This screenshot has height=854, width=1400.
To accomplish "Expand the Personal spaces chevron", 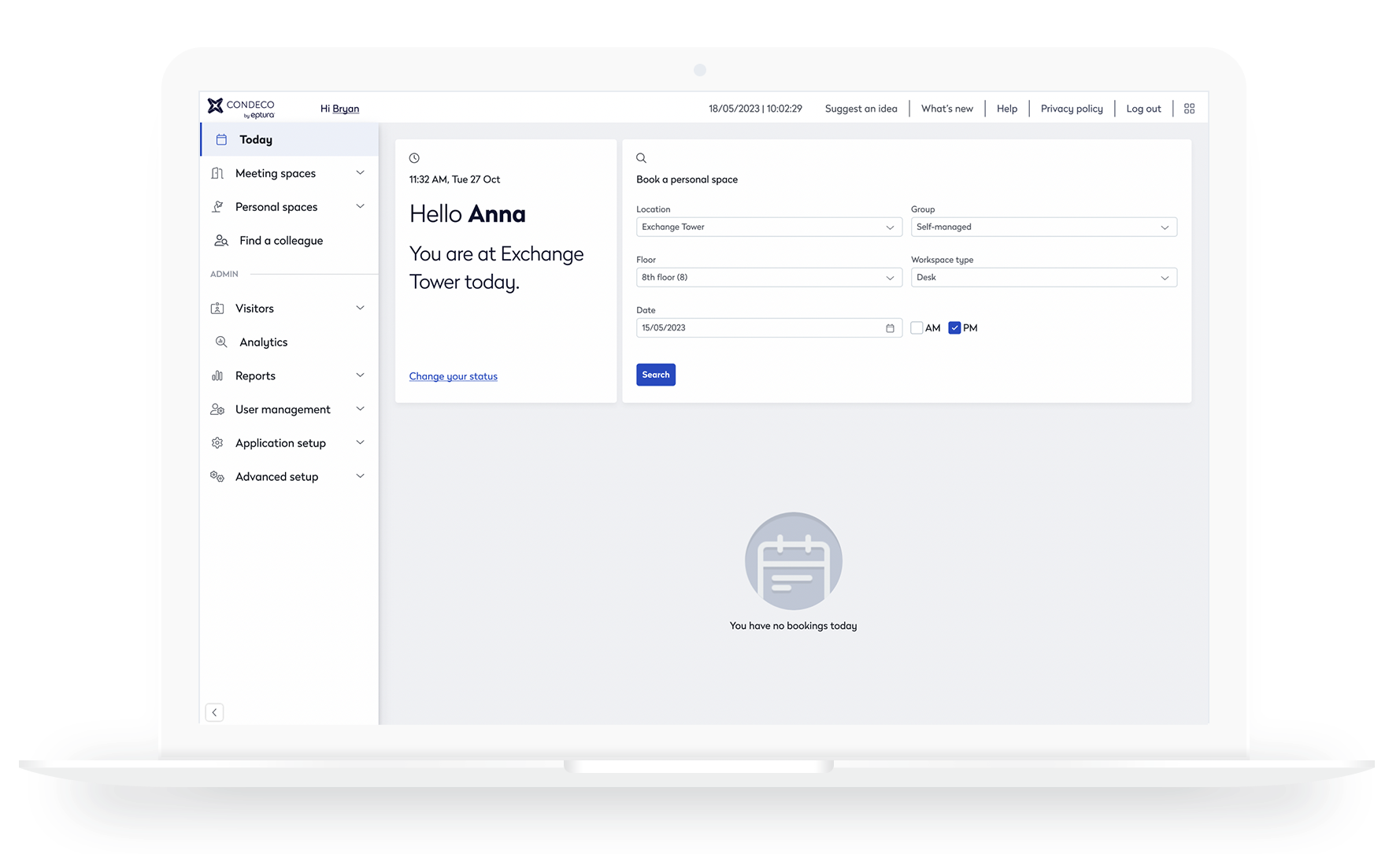I will click(x=360, y=207).
